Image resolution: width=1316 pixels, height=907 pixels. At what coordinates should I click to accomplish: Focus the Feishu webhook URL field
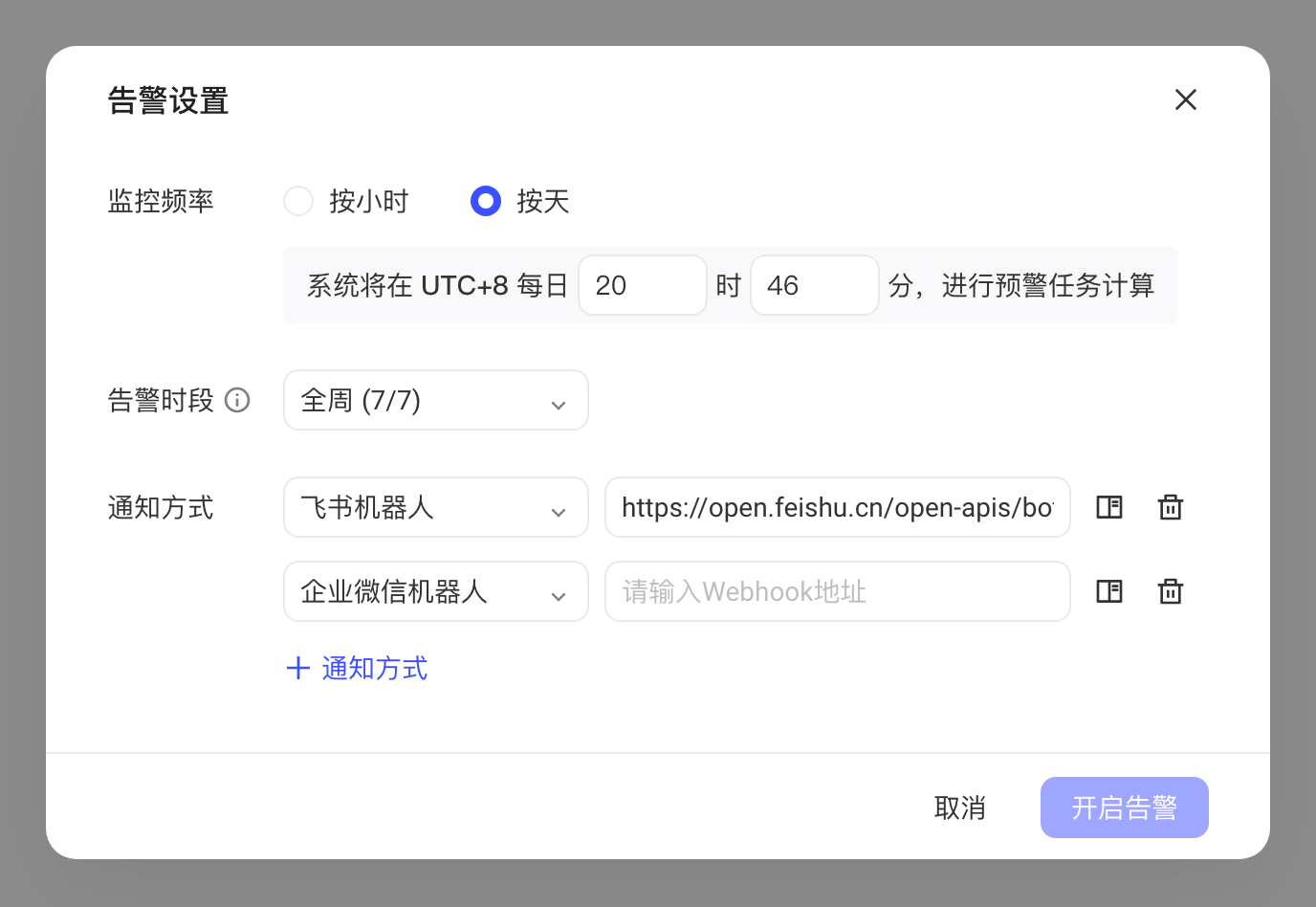tap(838, 507)
